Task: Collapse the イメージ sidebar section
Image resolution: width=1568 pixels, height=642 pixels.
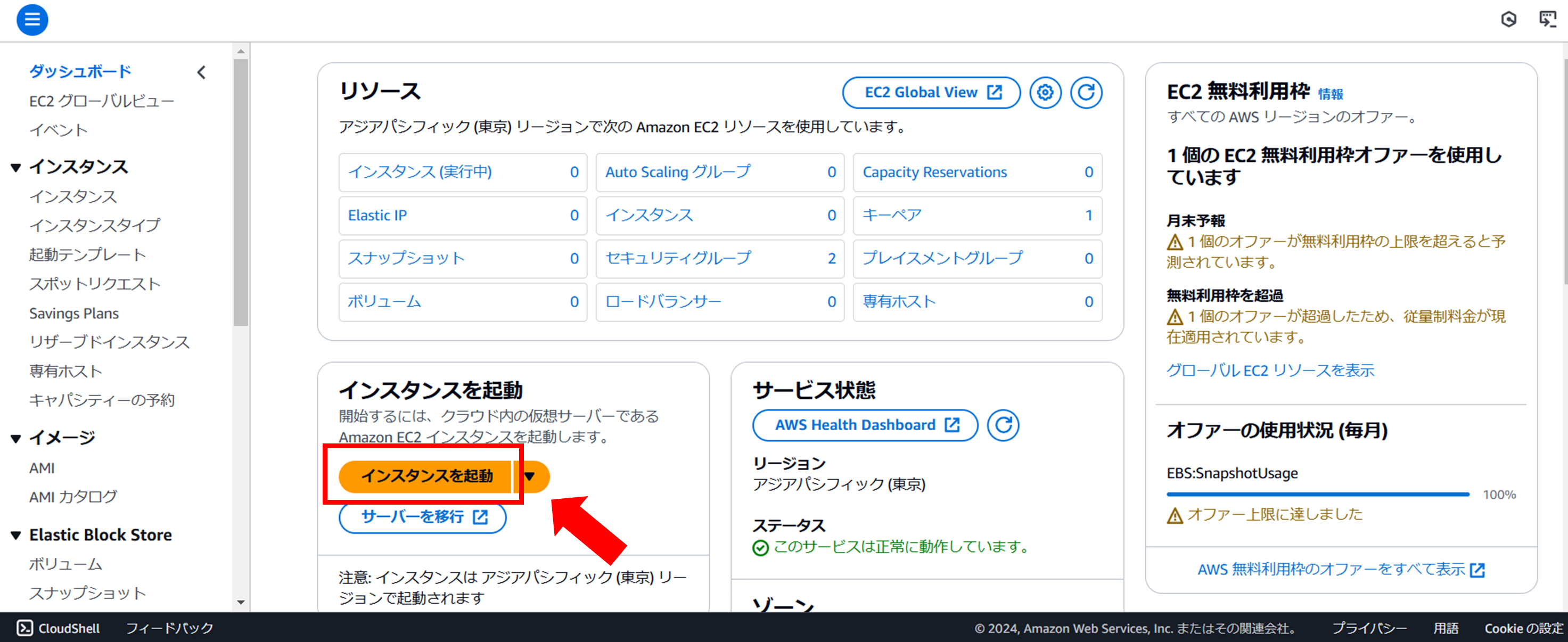Action: (16, 438)
